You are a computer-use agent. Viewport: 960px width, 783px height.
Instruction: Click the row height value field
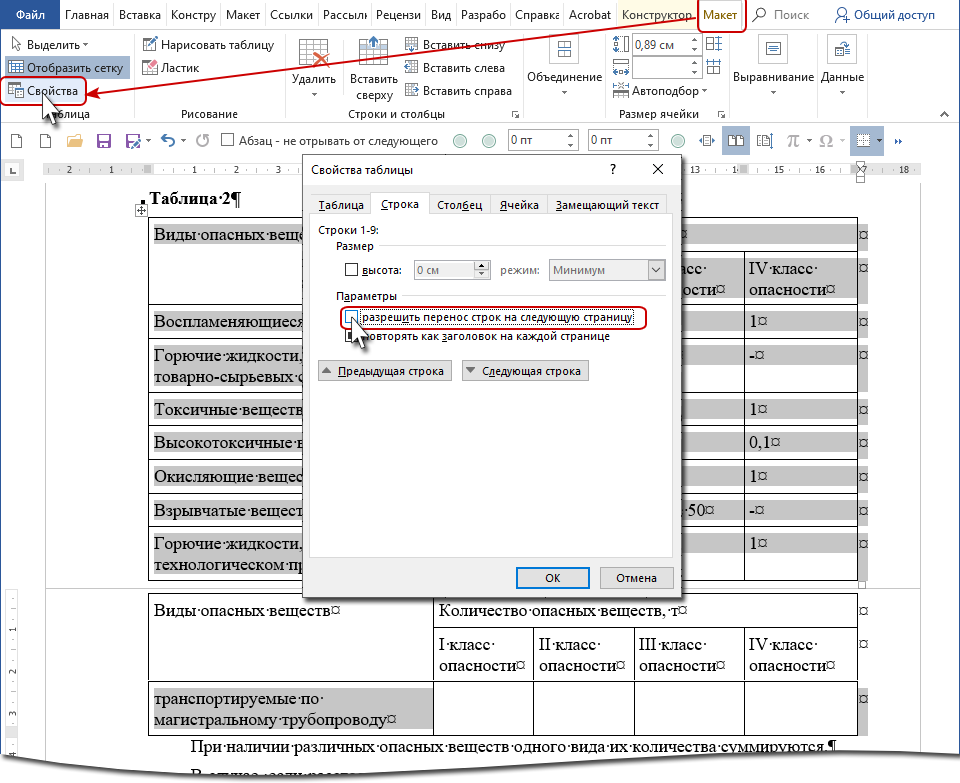click(x=444, y=270)
